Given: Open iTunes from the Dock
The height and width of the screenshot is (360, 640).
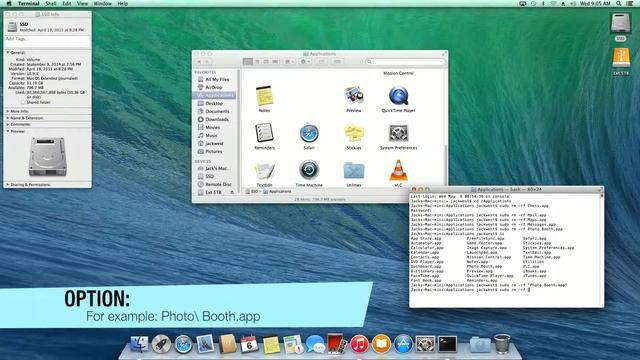Looking at the screenshot, I should pos(359,344).
